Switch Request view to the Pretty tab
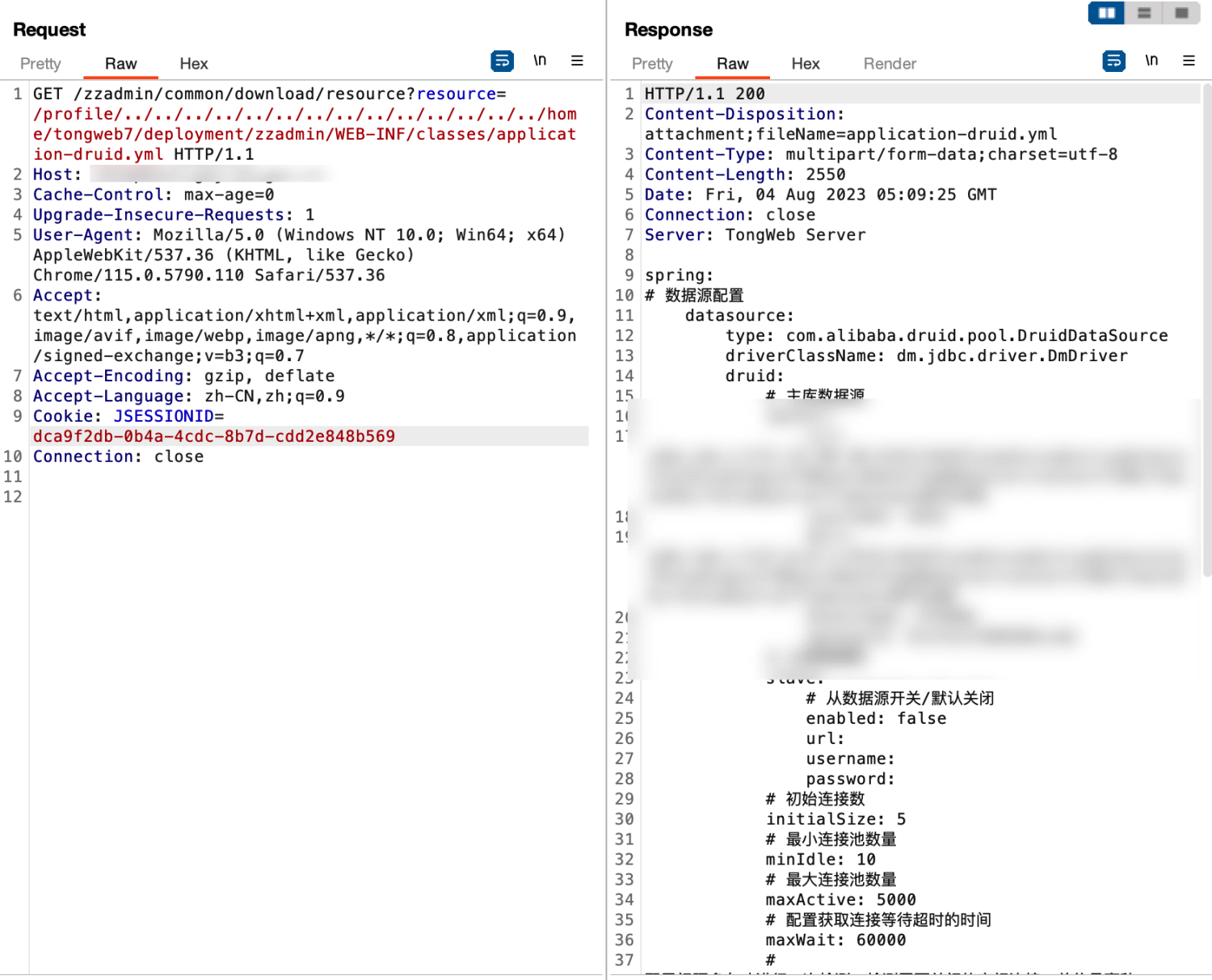Screen dimensions: 1212x980 click(40, 64)
